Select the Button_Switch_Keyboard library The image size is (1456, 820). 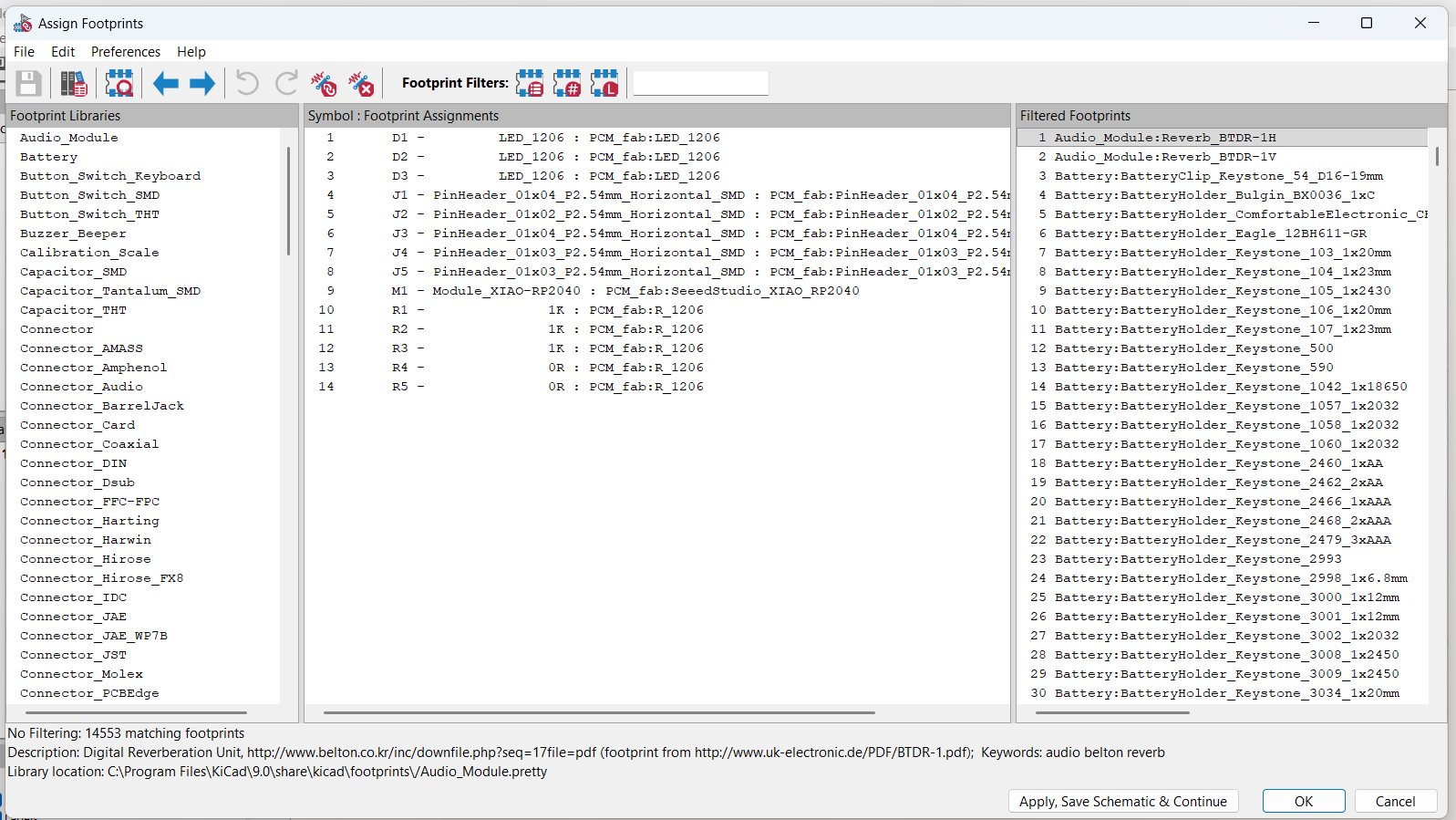[110, 176]
